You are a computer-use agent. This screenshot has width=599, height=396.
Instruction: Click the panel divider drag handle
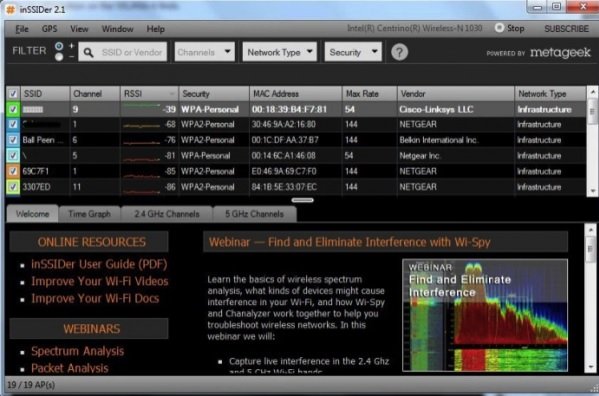pyautogui.click(x=303, y=200)
